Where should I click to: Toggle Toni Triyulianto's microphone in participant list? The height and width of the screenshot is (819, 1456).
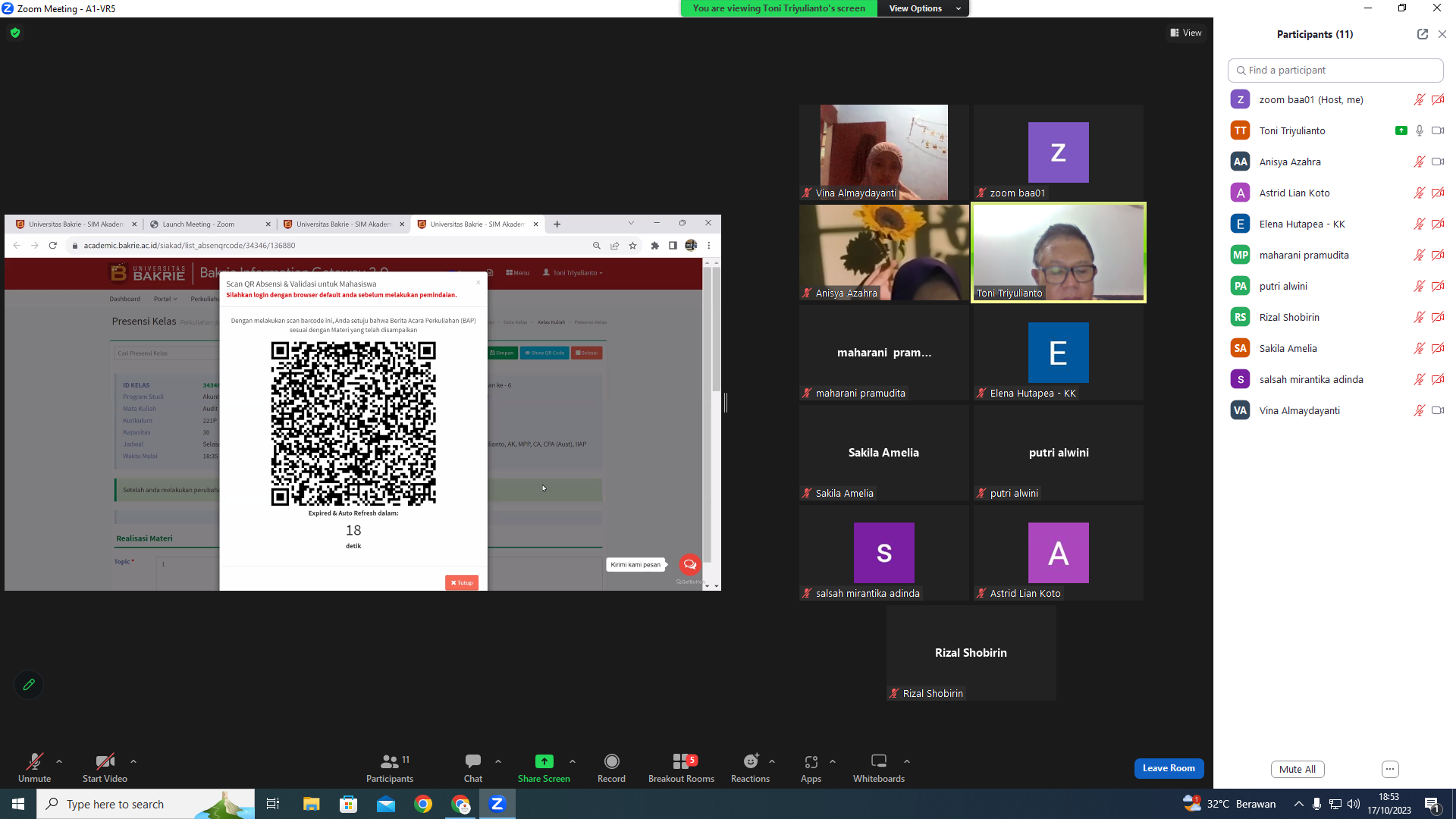[1420, 130]
